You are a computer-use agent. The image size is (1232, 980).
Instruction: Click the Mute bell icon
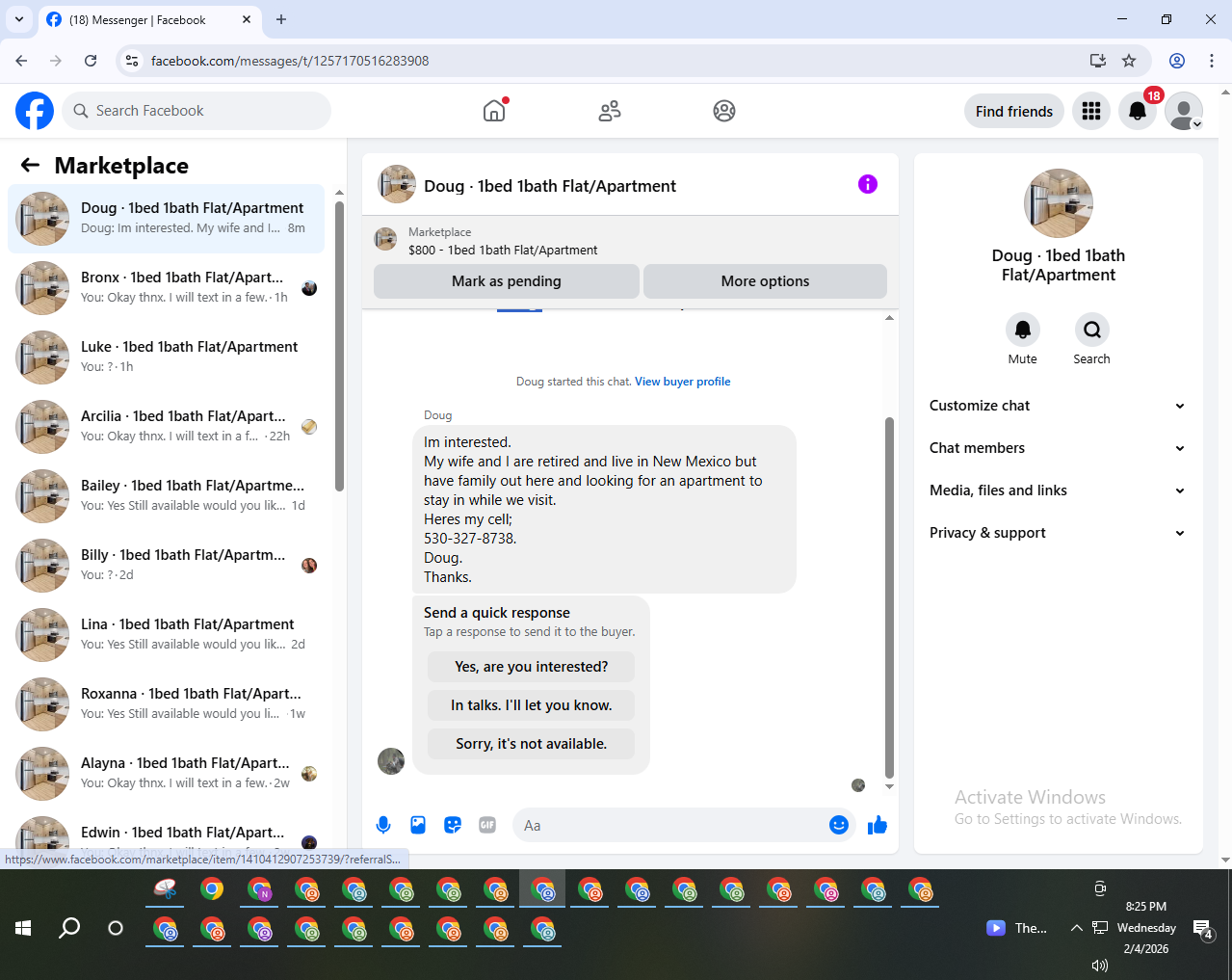point(1023,330)
